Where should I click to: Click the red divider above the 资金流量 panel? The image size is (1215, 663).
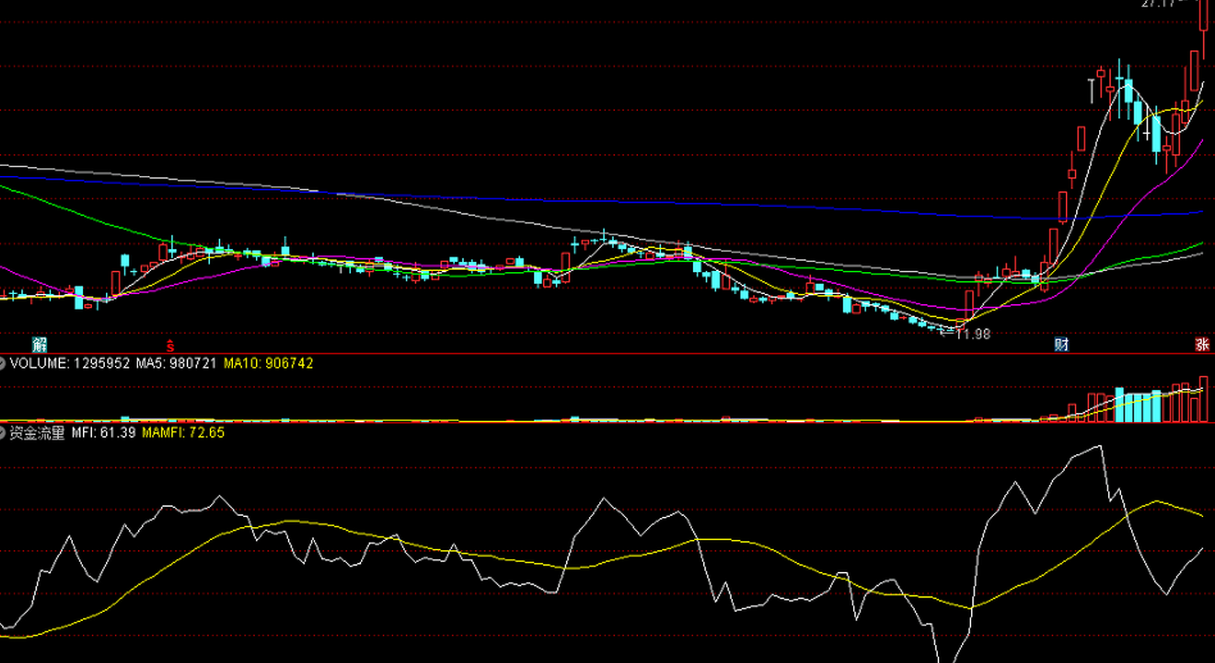pyautogui.click(x=600, y=422)
